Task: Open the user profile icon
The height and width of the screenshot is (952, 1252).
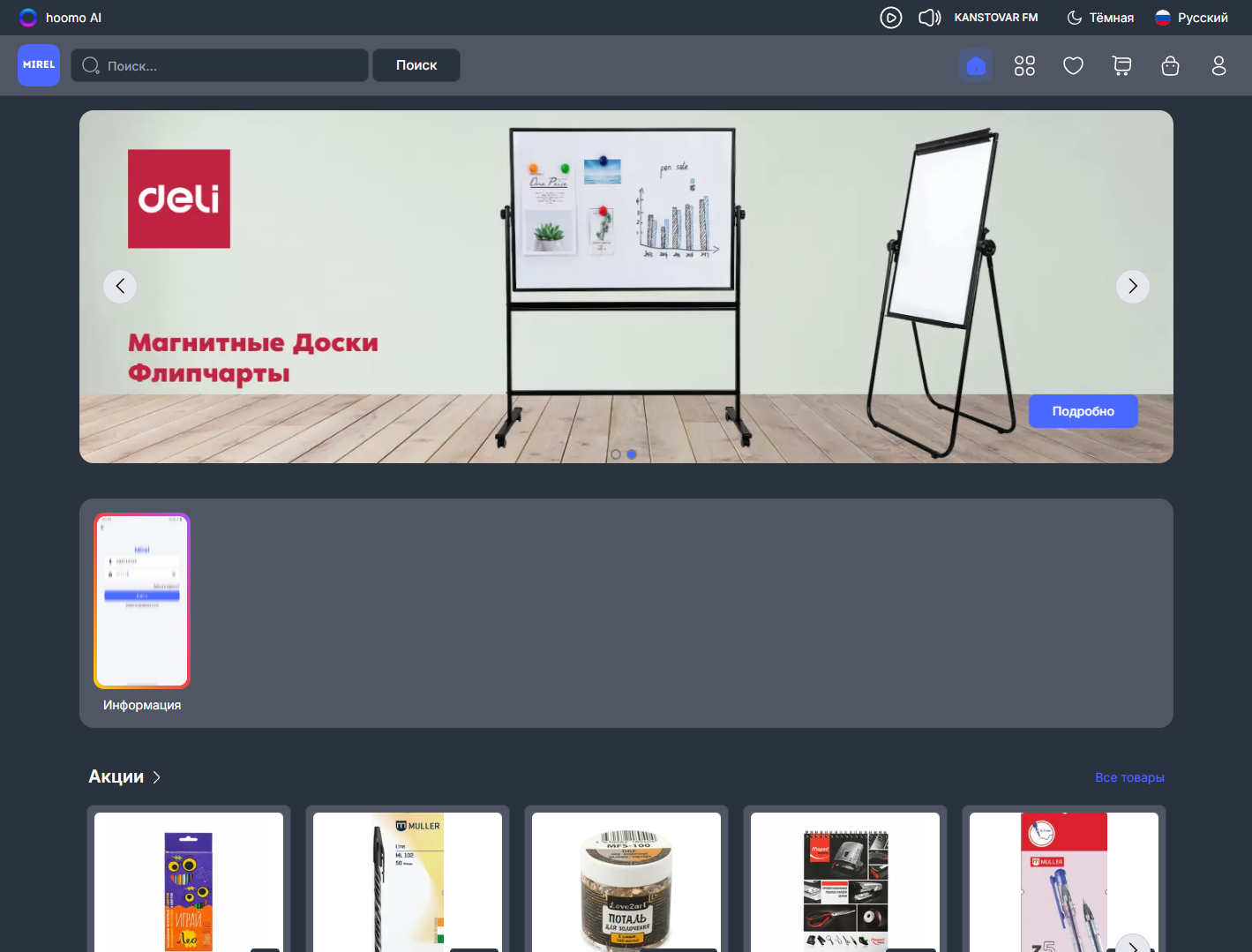Action: tap(1218, 65)
